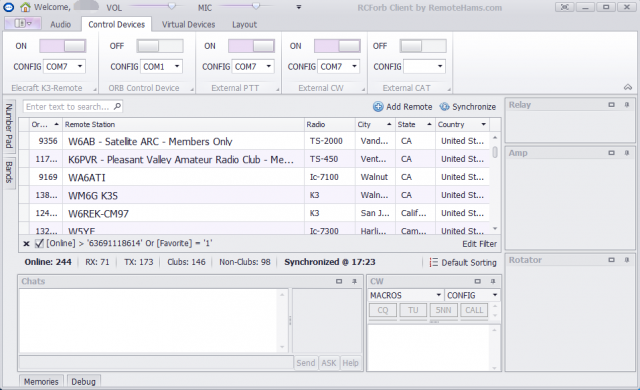Click Synchronize button
Screen dimensions: 640x390
click(468, 107)
